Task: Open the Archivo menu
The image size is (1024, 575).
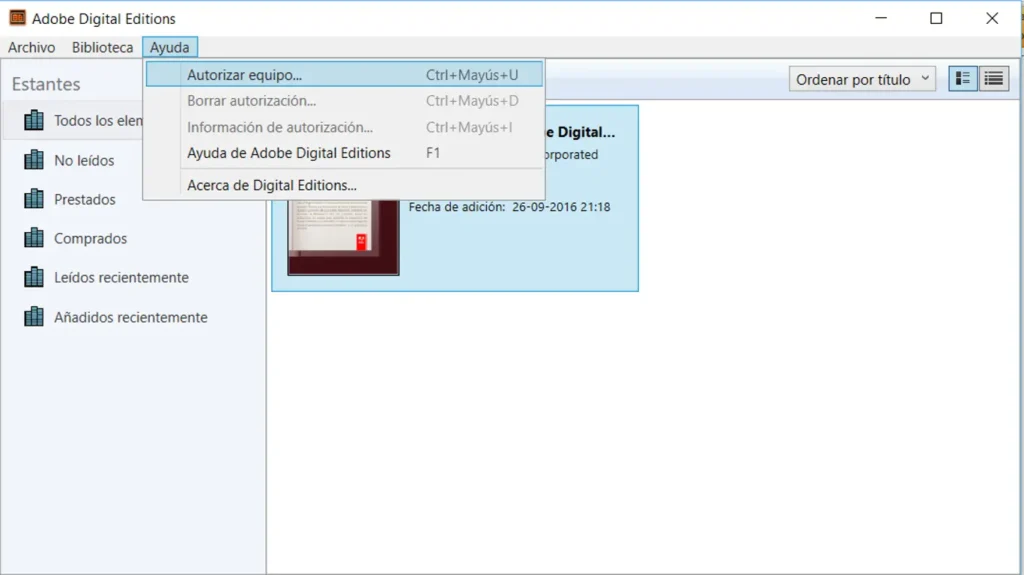Action: click(32, 47)
